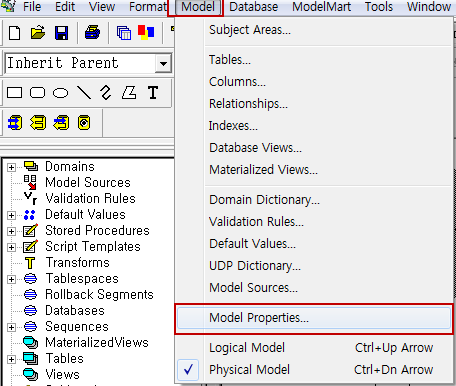Expand the Tablespaces tree node

(11, 279)
